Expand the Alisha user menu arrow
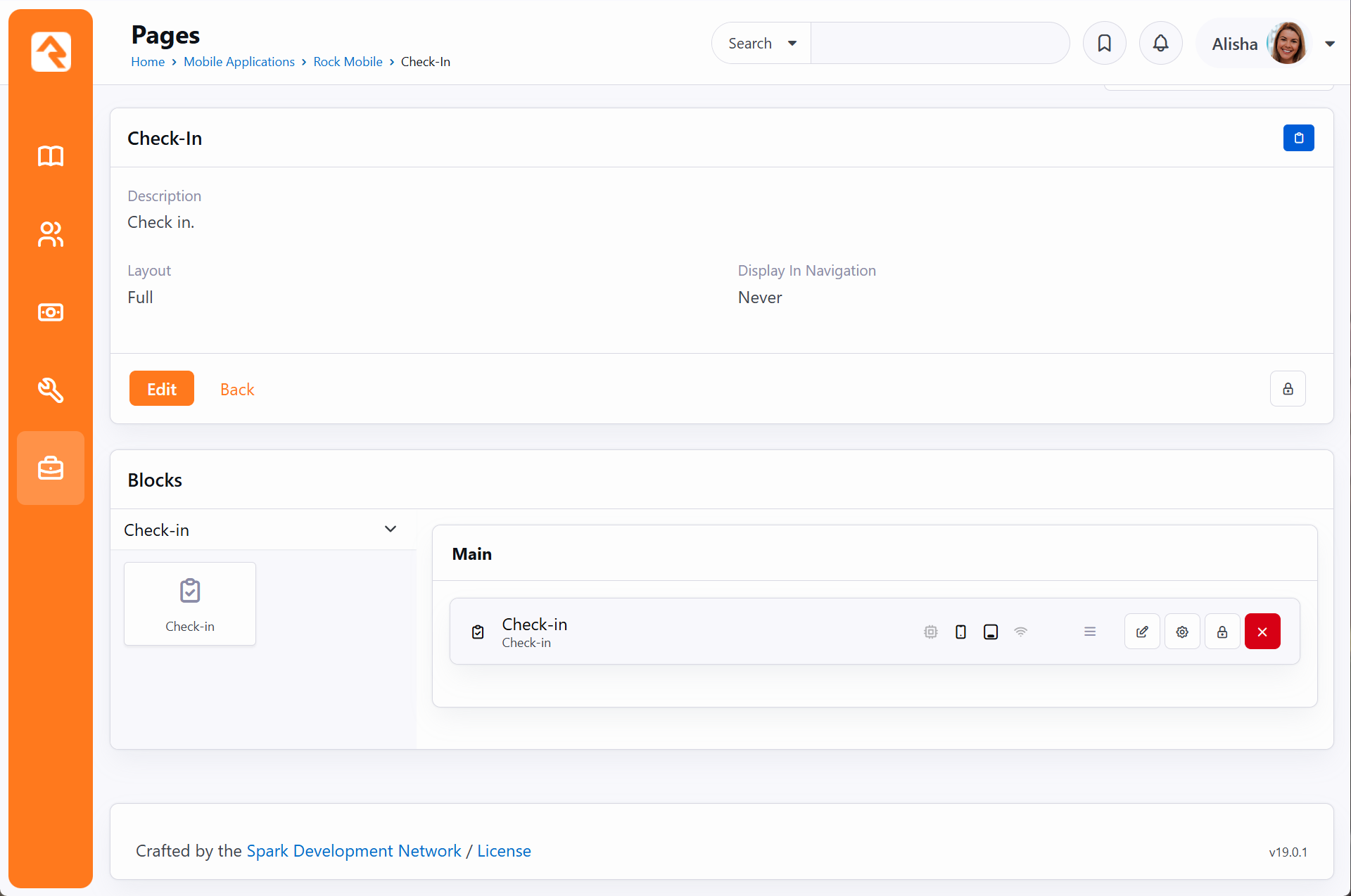The width and height of the screenshot is (1351, 896). click(1330, 44)
